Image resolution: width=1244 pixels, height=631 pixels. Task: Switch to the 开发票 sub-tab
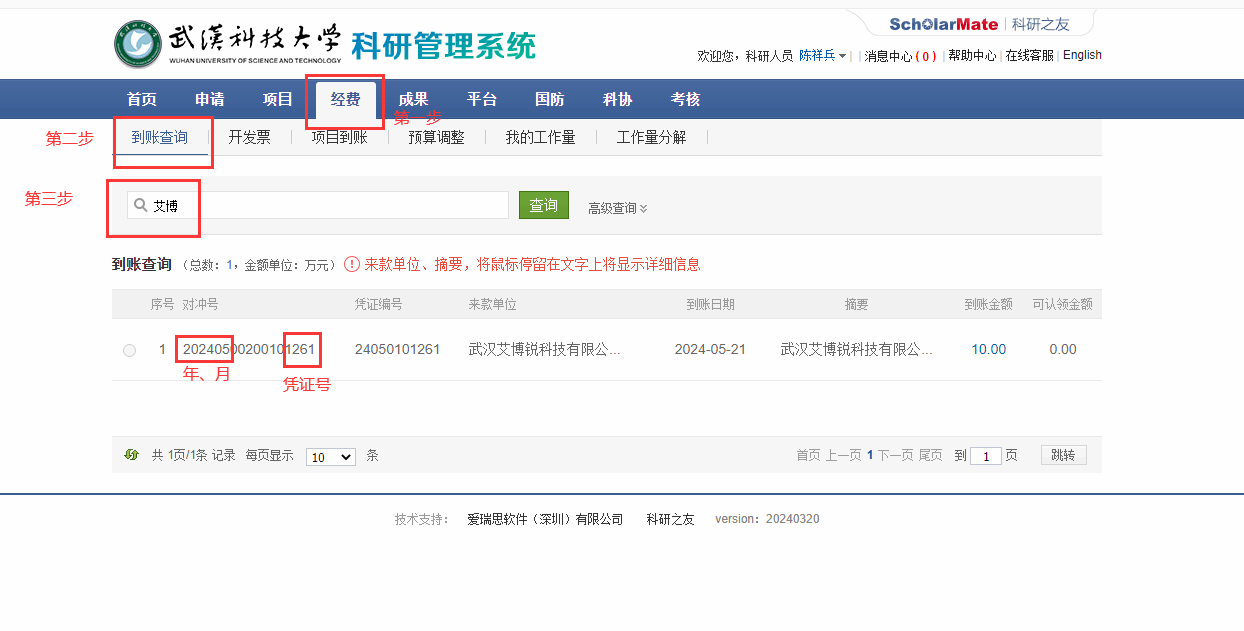[249, 137]
